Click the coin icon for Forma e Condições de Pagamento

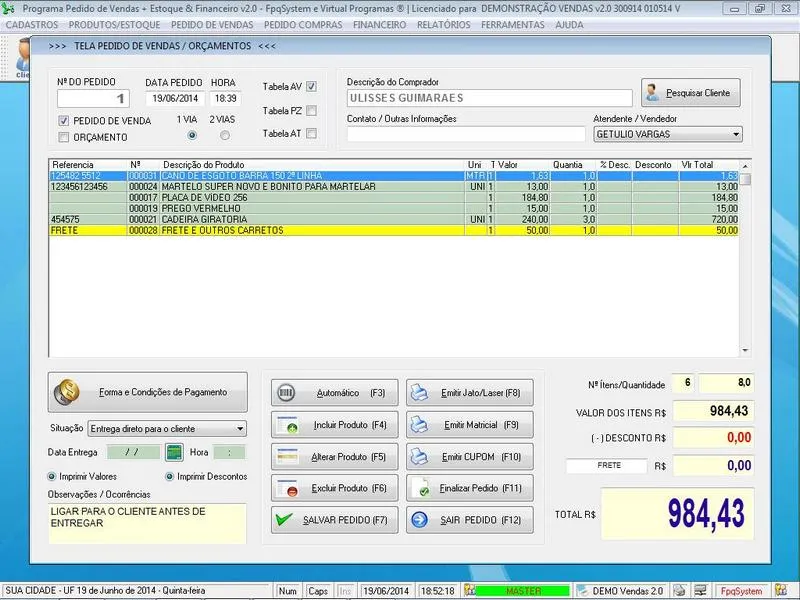tap(67, 392)
